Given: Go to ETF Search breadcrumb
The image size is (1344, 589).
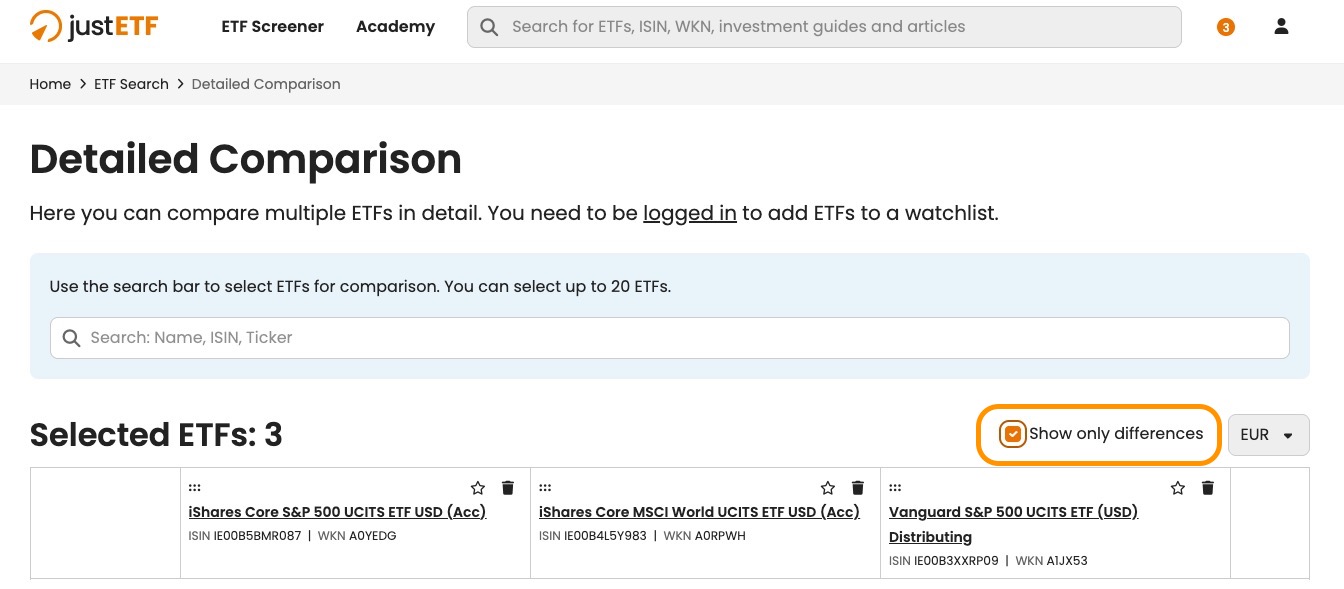Looking at the screenshot, I should 131,84.
